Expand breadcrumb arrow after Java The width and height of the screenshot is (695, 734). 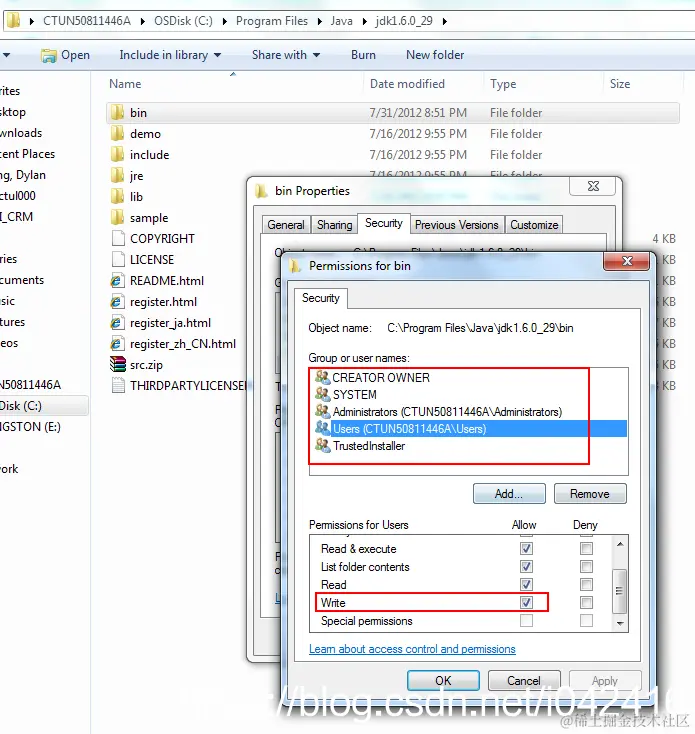pos(365,22)
